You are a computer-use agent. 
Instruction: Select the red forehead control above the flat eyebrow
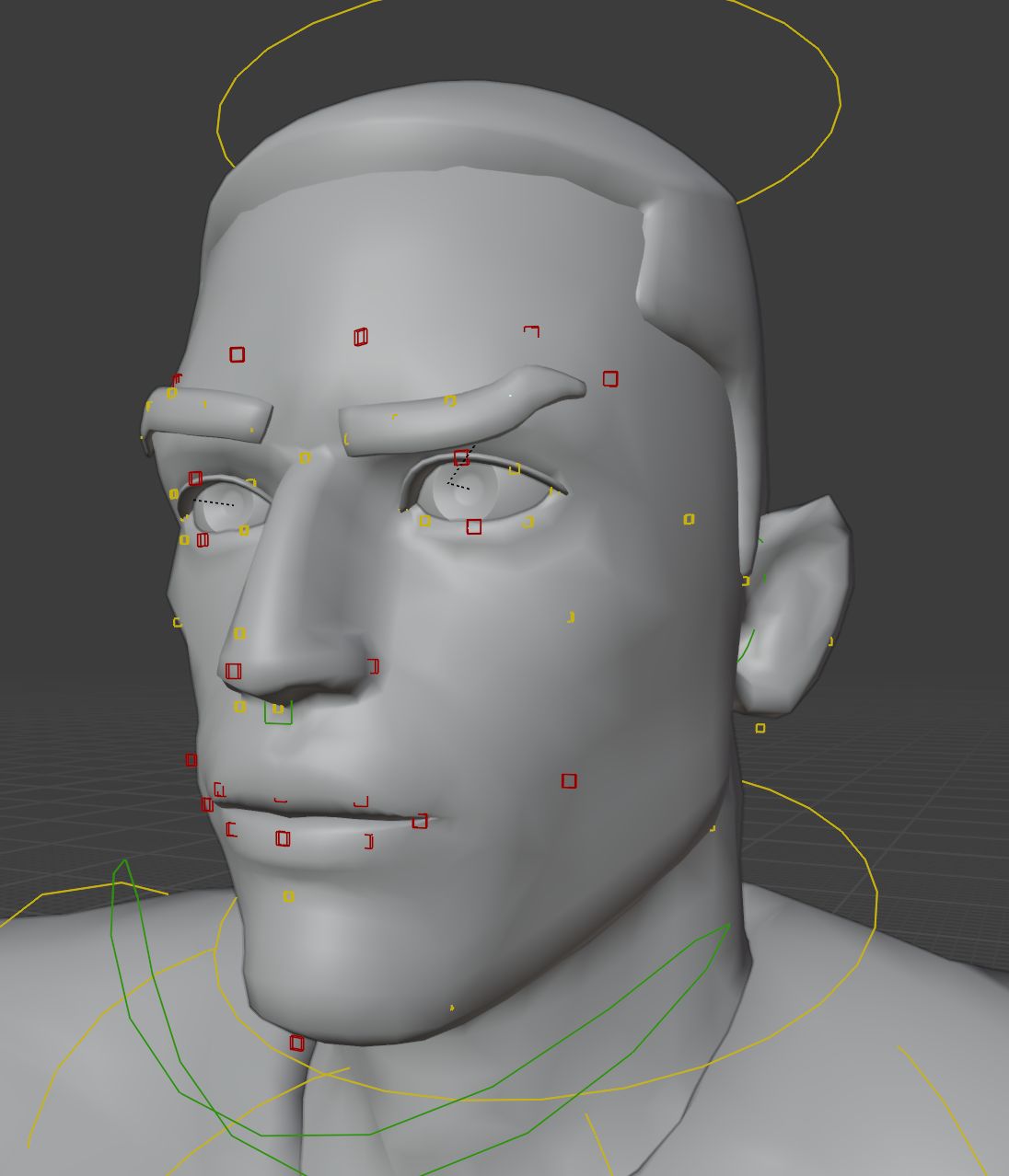[237, 354]
